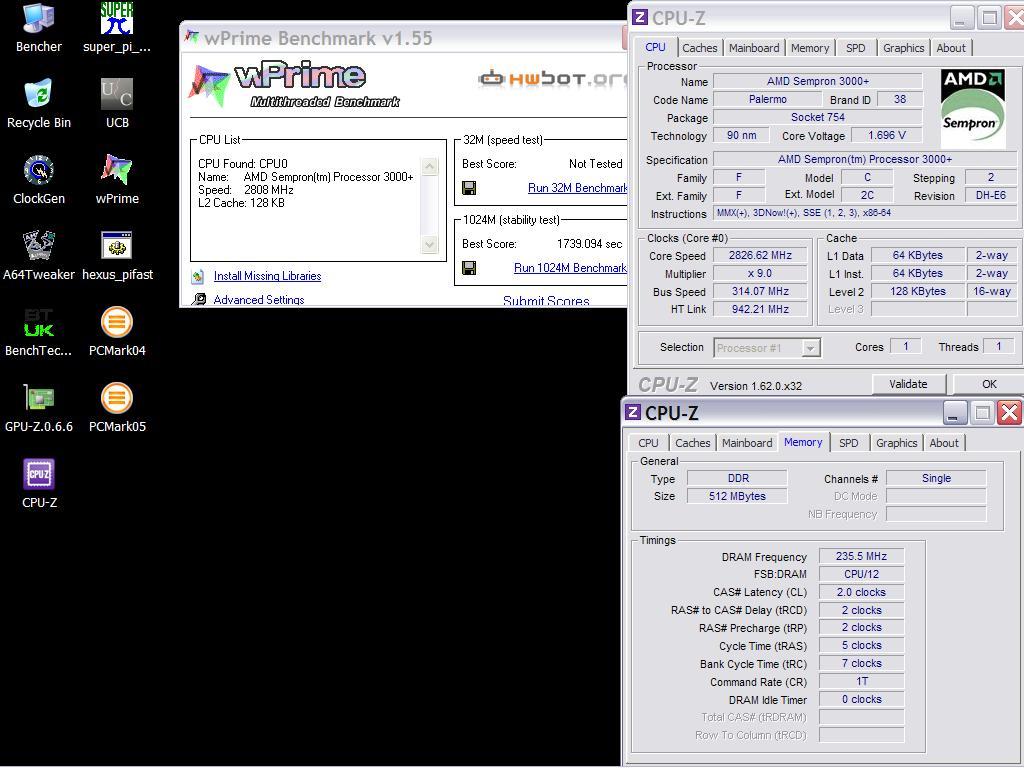Click Install Missing Libraries link
Screen dimensions: 1024x768
point(267,276)
